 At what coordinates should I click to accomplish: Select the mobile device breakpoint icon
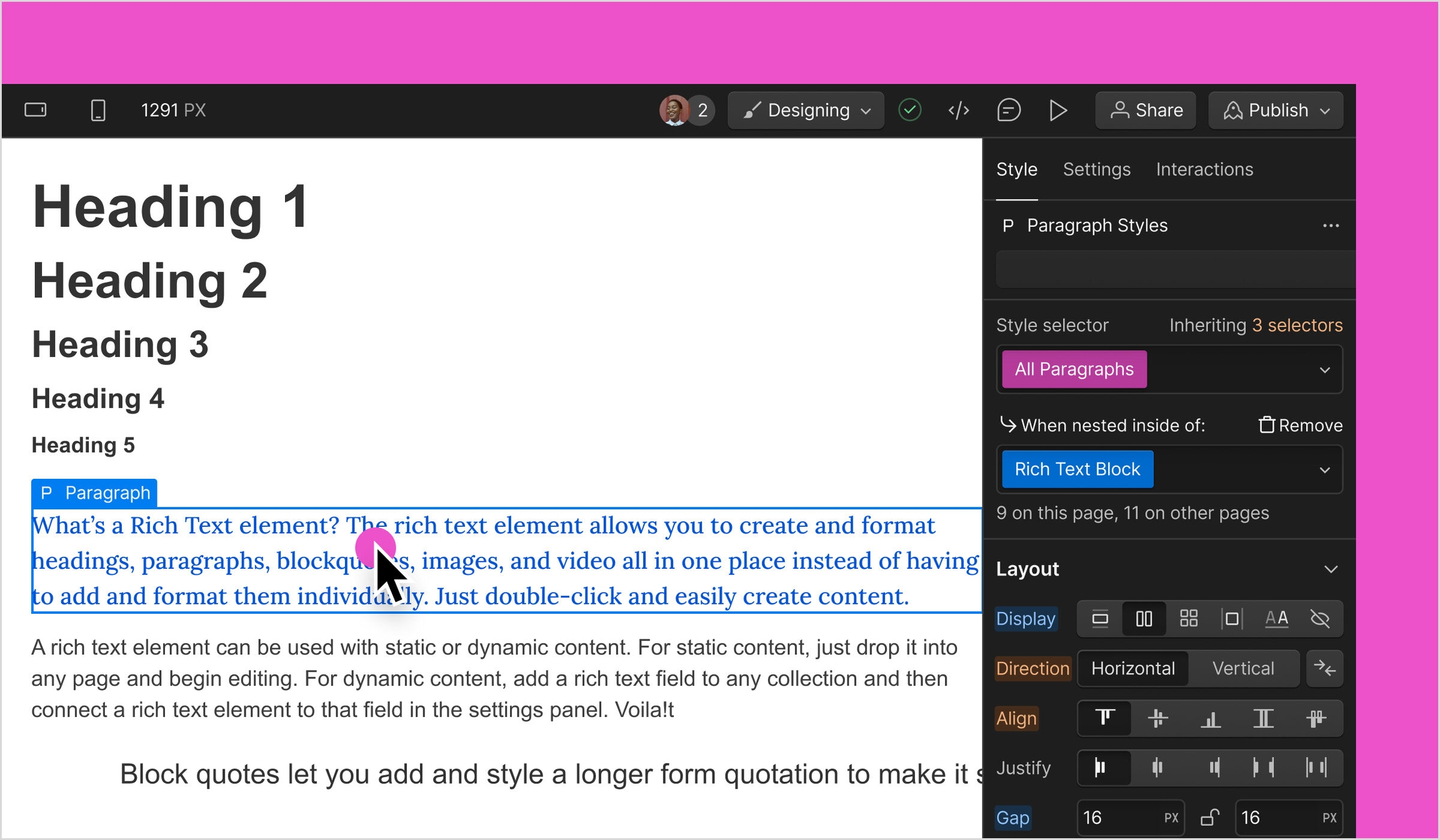click(x=97, y=111)
